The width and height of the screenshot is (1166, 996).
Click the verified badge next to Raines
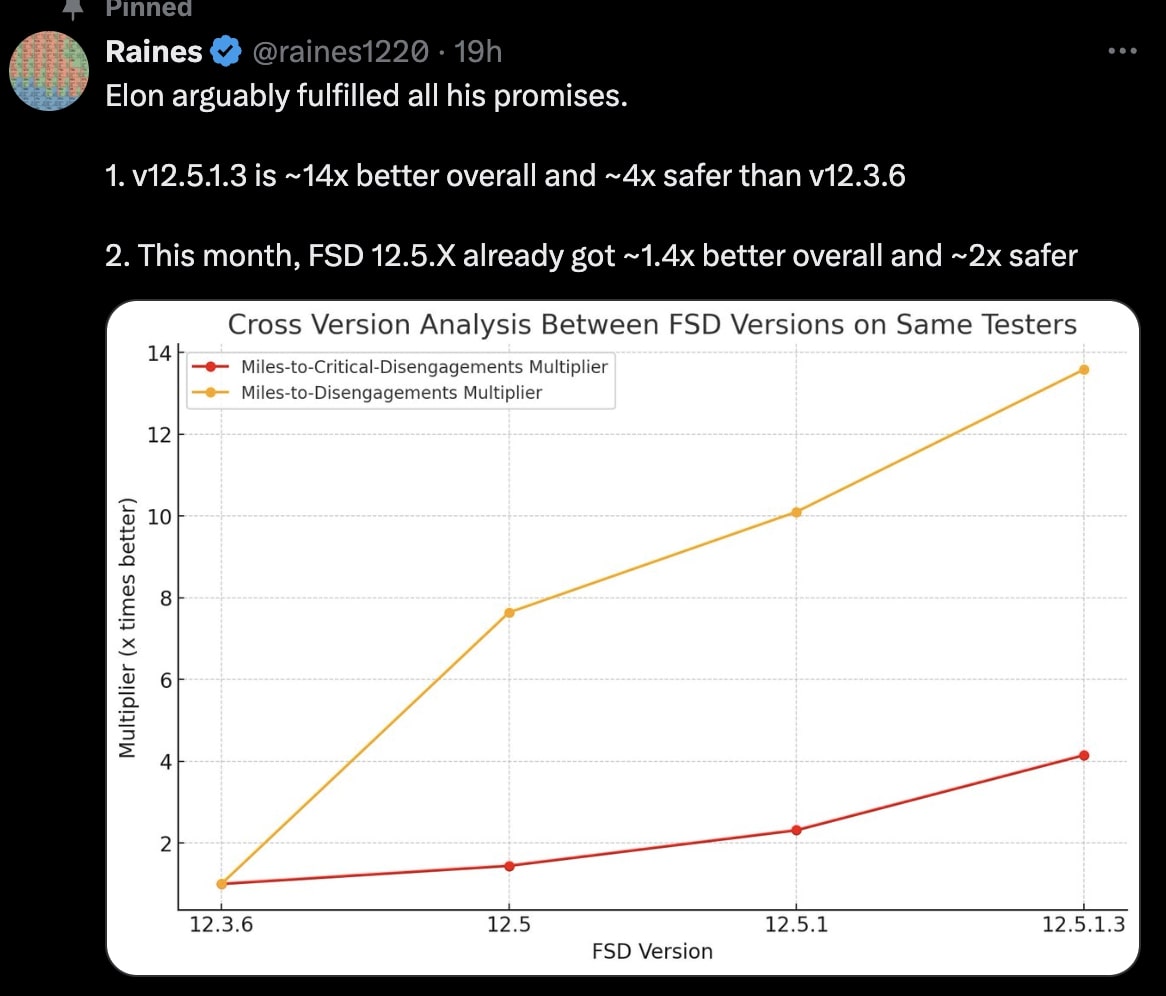pyautogui.click(x=227, y=51)
